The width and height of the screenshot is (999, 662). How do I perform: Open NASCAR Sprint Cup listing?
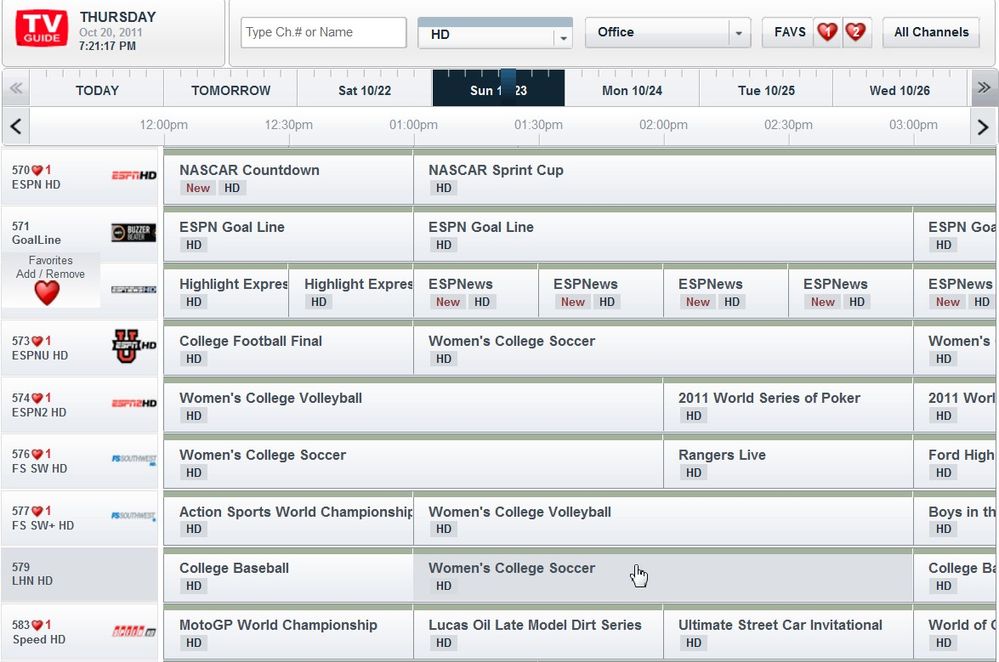[705, 179]
